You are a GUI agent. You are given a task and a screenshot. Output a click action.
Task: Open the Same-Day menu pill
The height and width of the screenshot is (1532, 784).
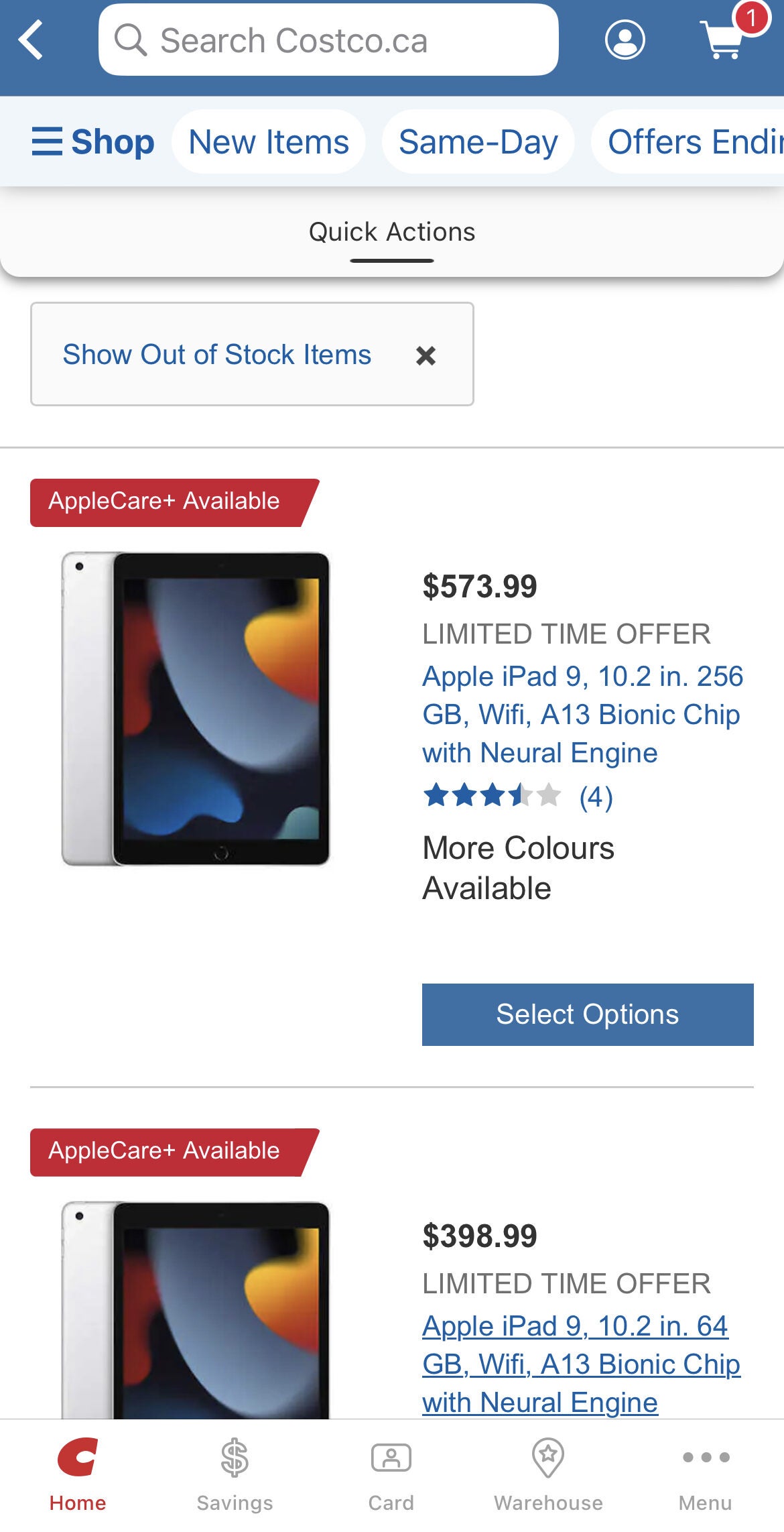pyautogui.click(x=478, y=141)
